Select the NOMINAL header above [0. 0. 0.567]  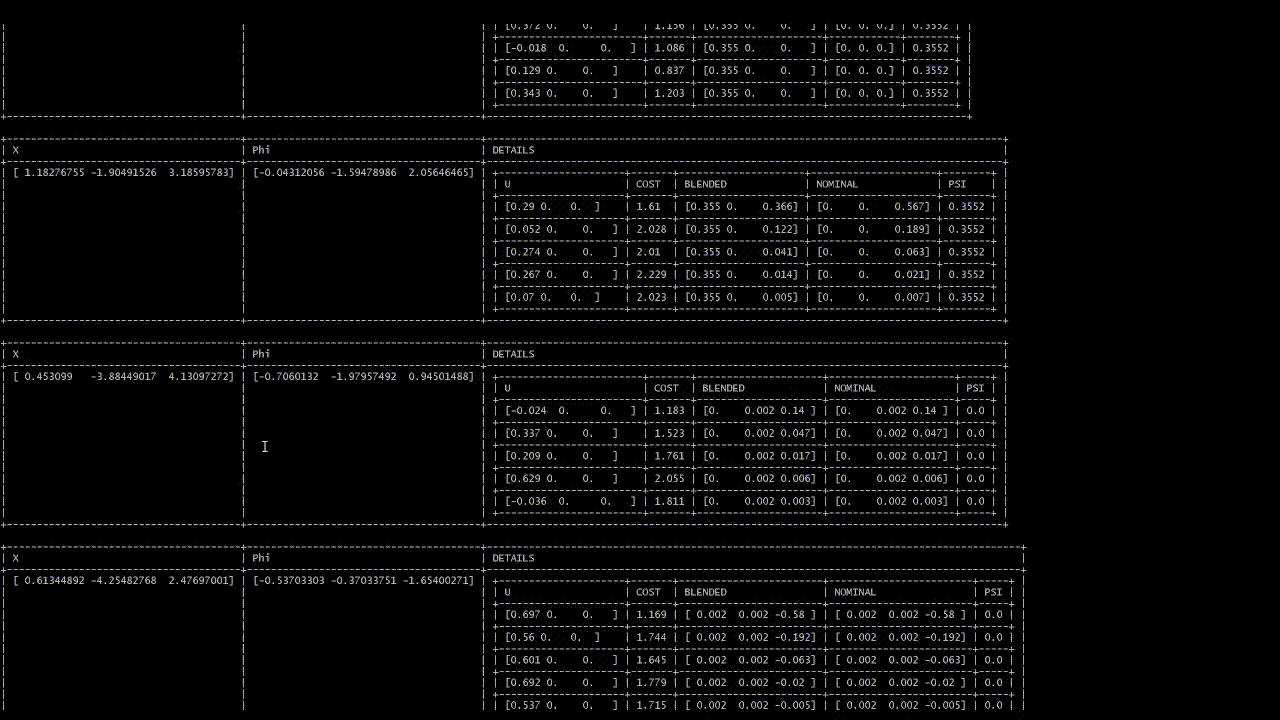[x=837, y=184]
